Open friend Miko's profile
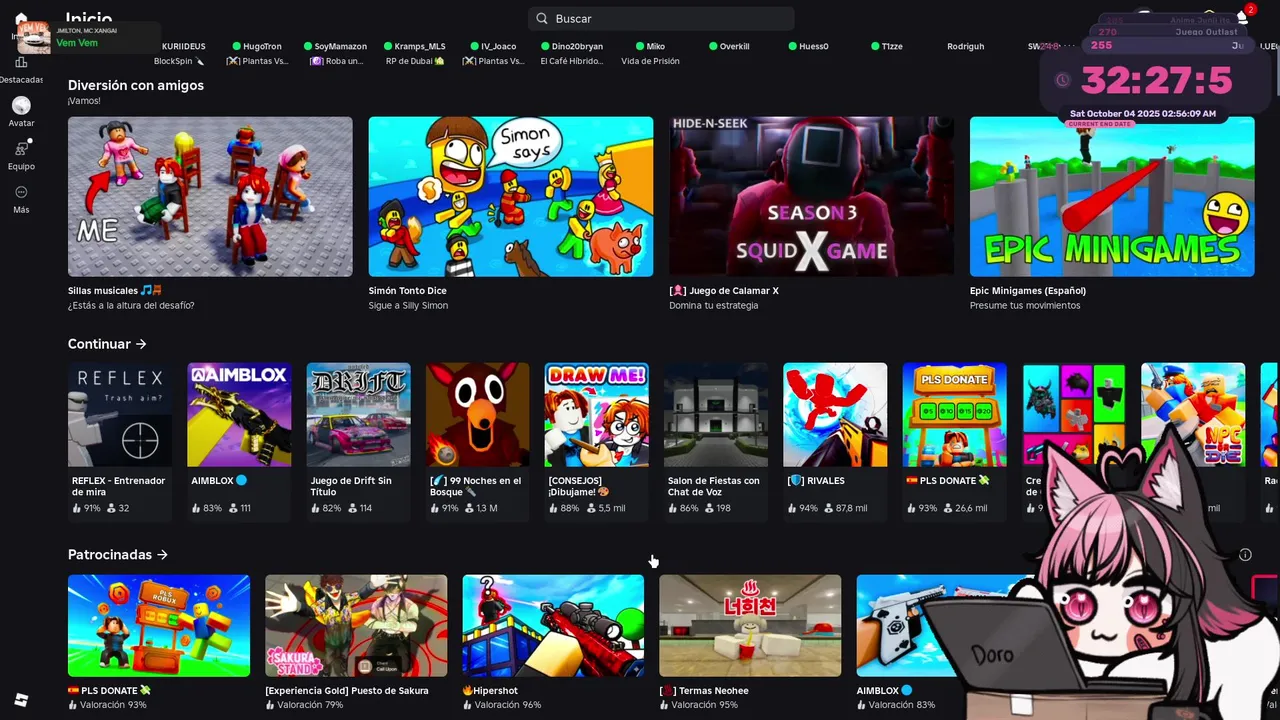 650,46
